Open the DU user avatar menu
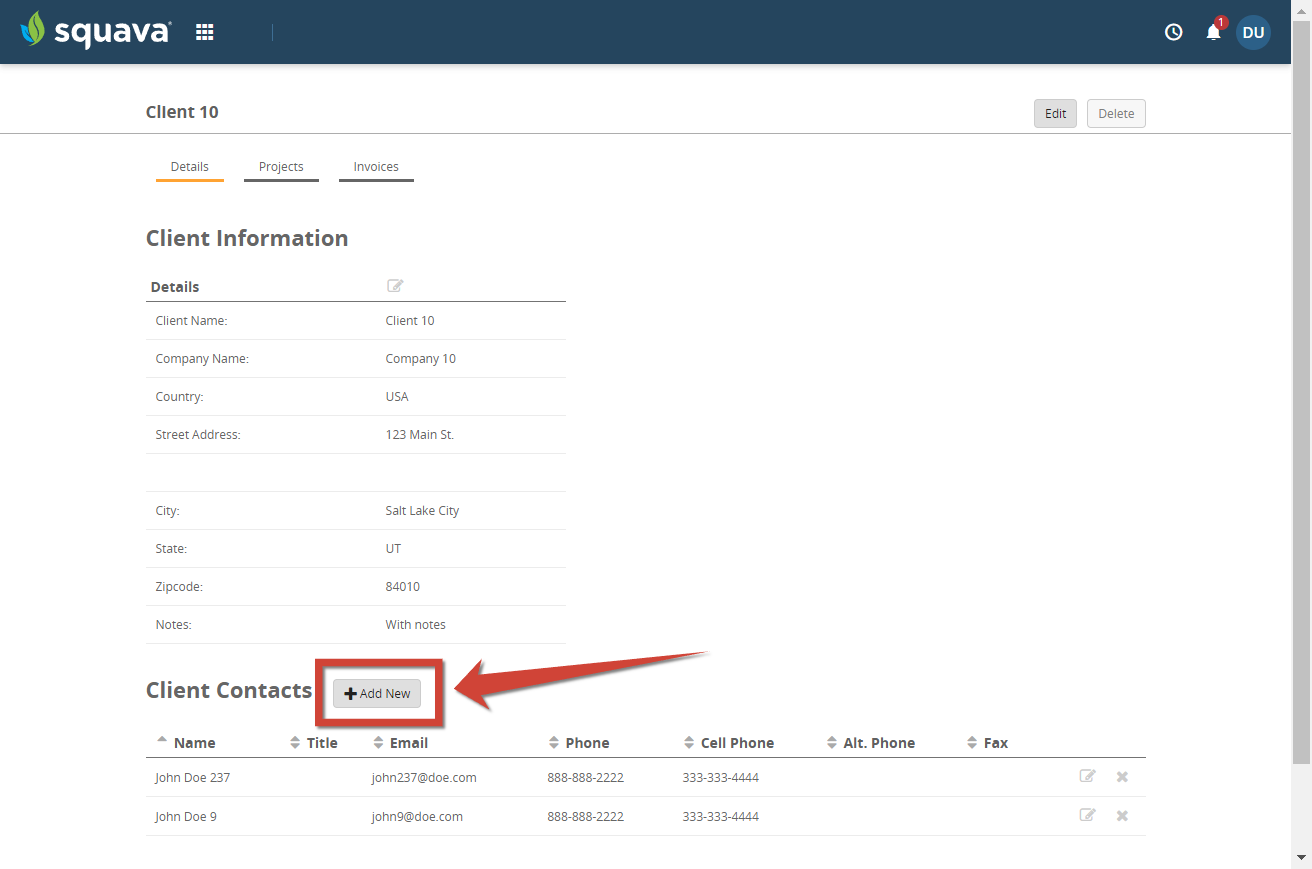The image size is (1312, 869). pyautogui.click(x=1253, y=32)
